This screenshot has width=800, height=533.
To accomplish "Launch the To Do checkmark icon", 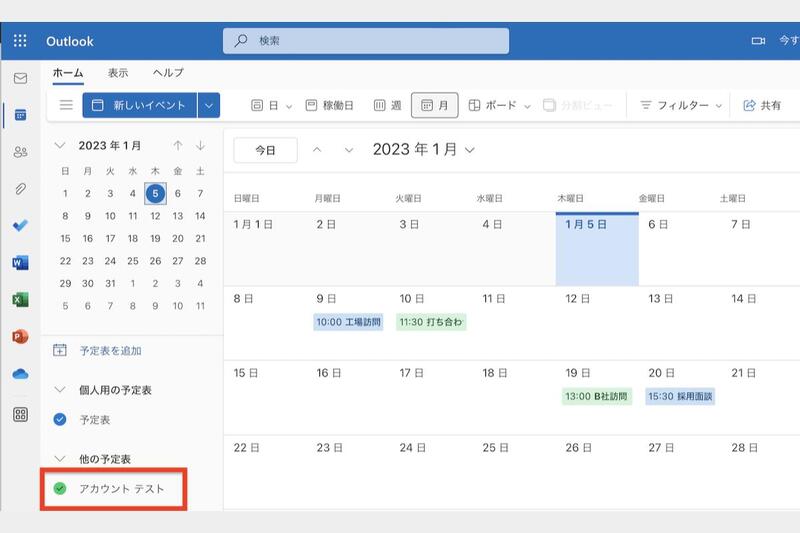I will pyautogui.click(x=20, y=226).
